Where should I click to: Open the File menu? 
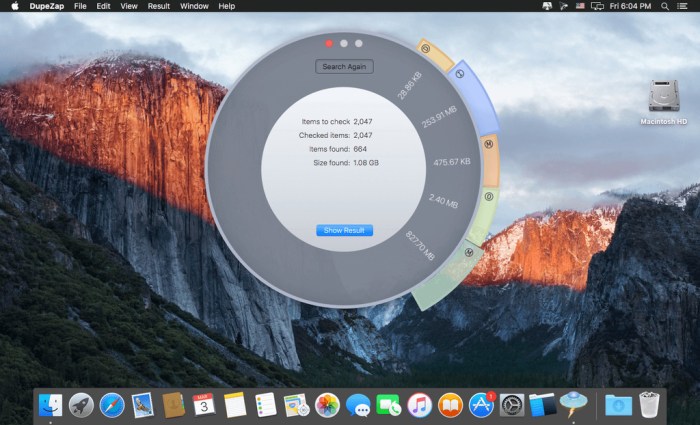point(80,6)
